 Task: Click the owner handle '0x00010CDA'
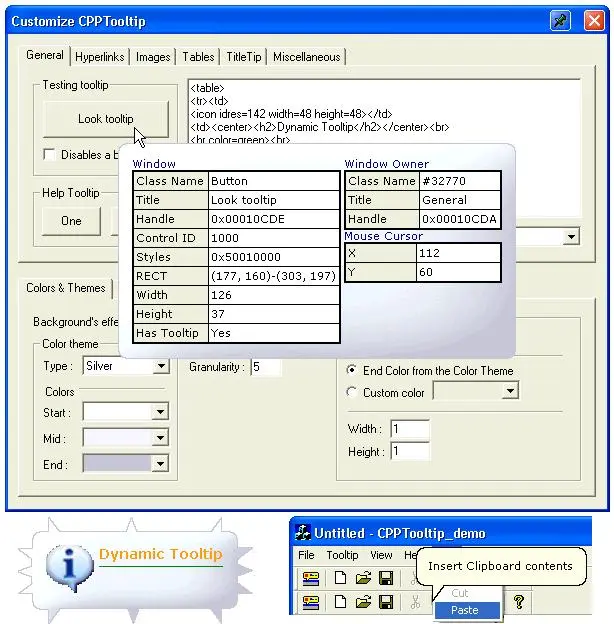[460, 219]
